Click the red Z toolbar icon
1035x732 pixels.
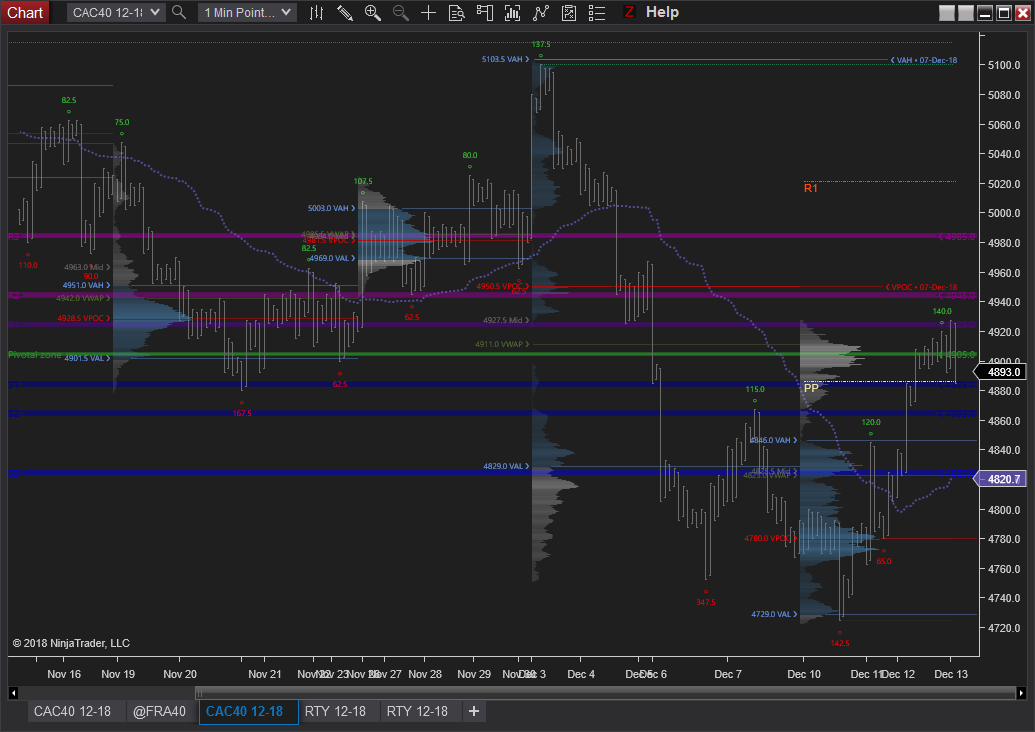[x=629, y=12]
